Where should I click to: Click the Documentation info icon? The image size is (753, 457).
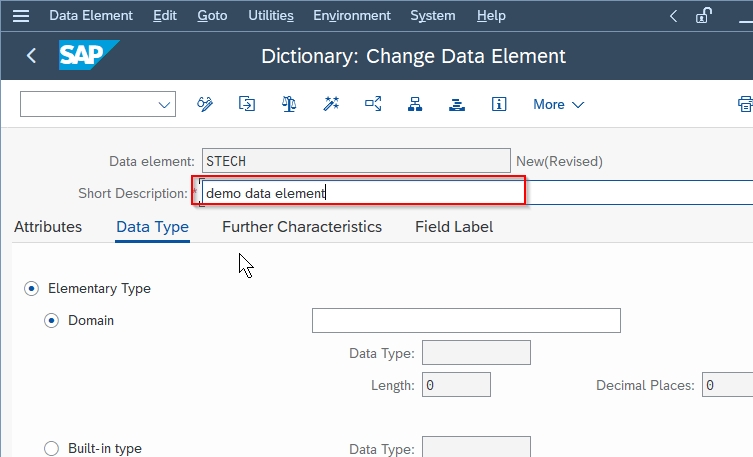[x=499, y=104]
